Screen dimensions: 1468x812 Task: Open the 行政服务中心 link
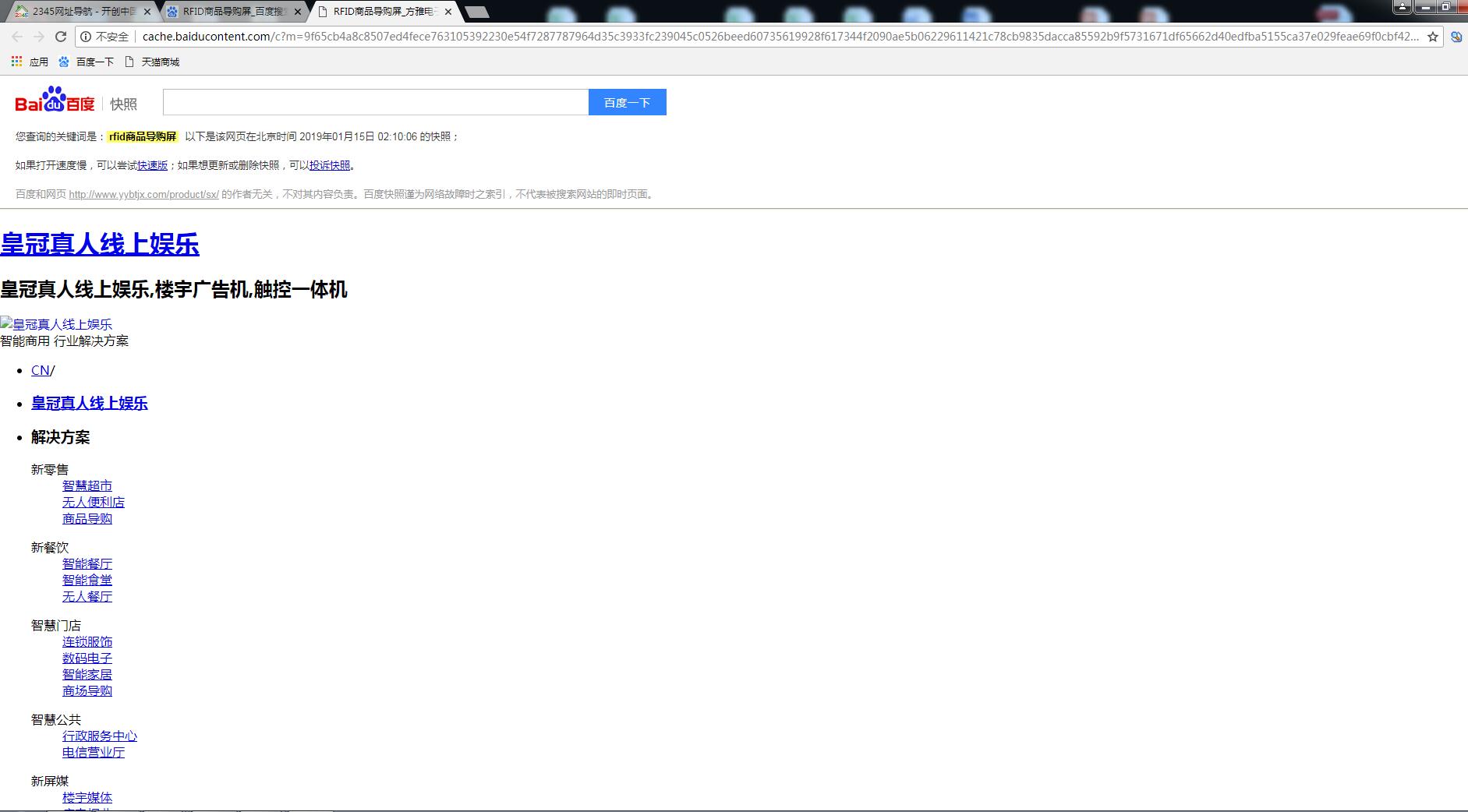[x=100, y=736]
